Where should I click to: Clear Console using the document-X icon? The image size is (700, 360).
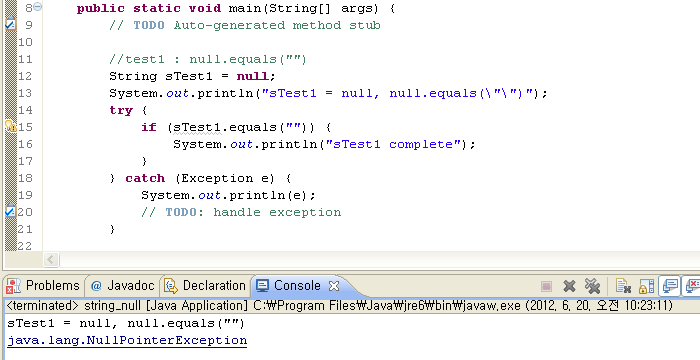coord(623,286)
